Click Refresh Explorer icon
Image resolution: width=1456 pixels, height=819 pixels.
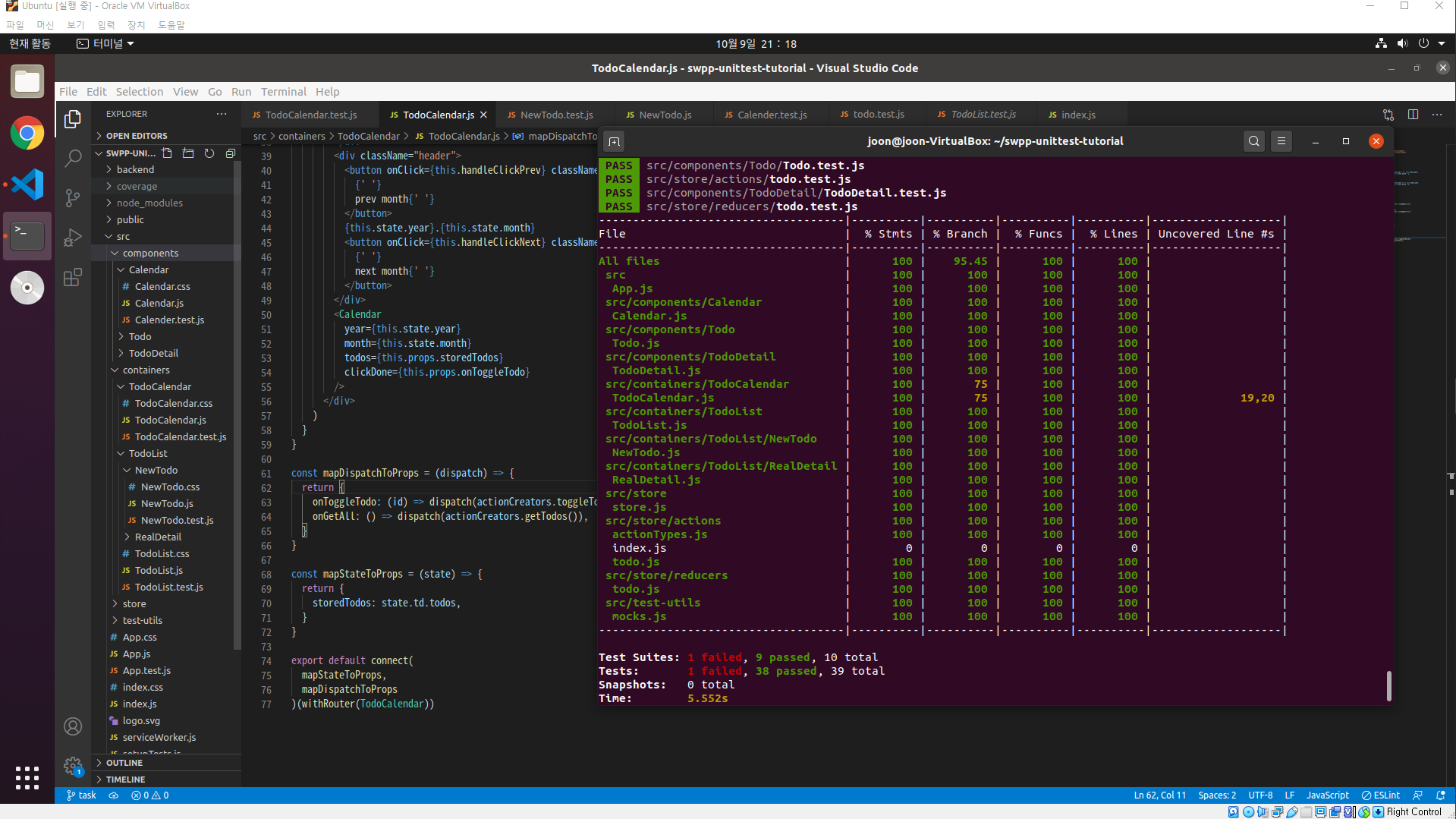pos(209,153)
